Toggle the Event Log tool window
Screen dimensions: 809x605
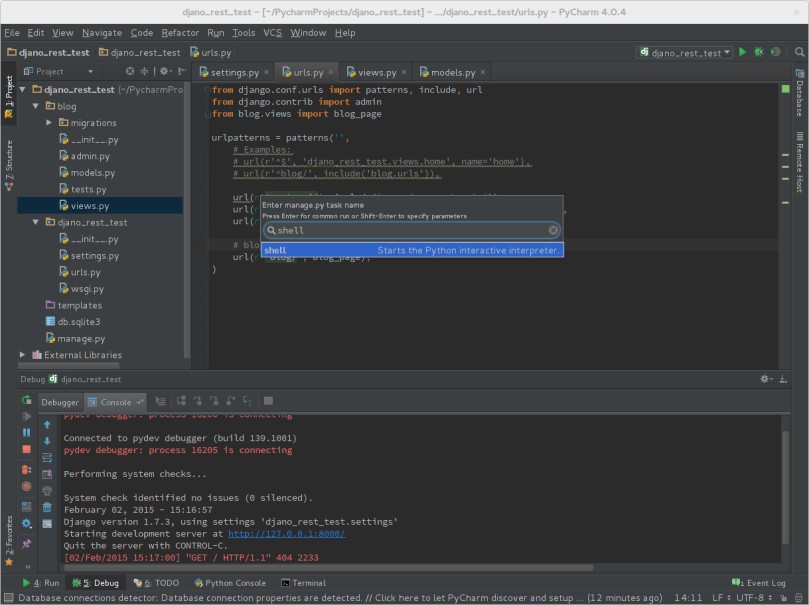759,583
